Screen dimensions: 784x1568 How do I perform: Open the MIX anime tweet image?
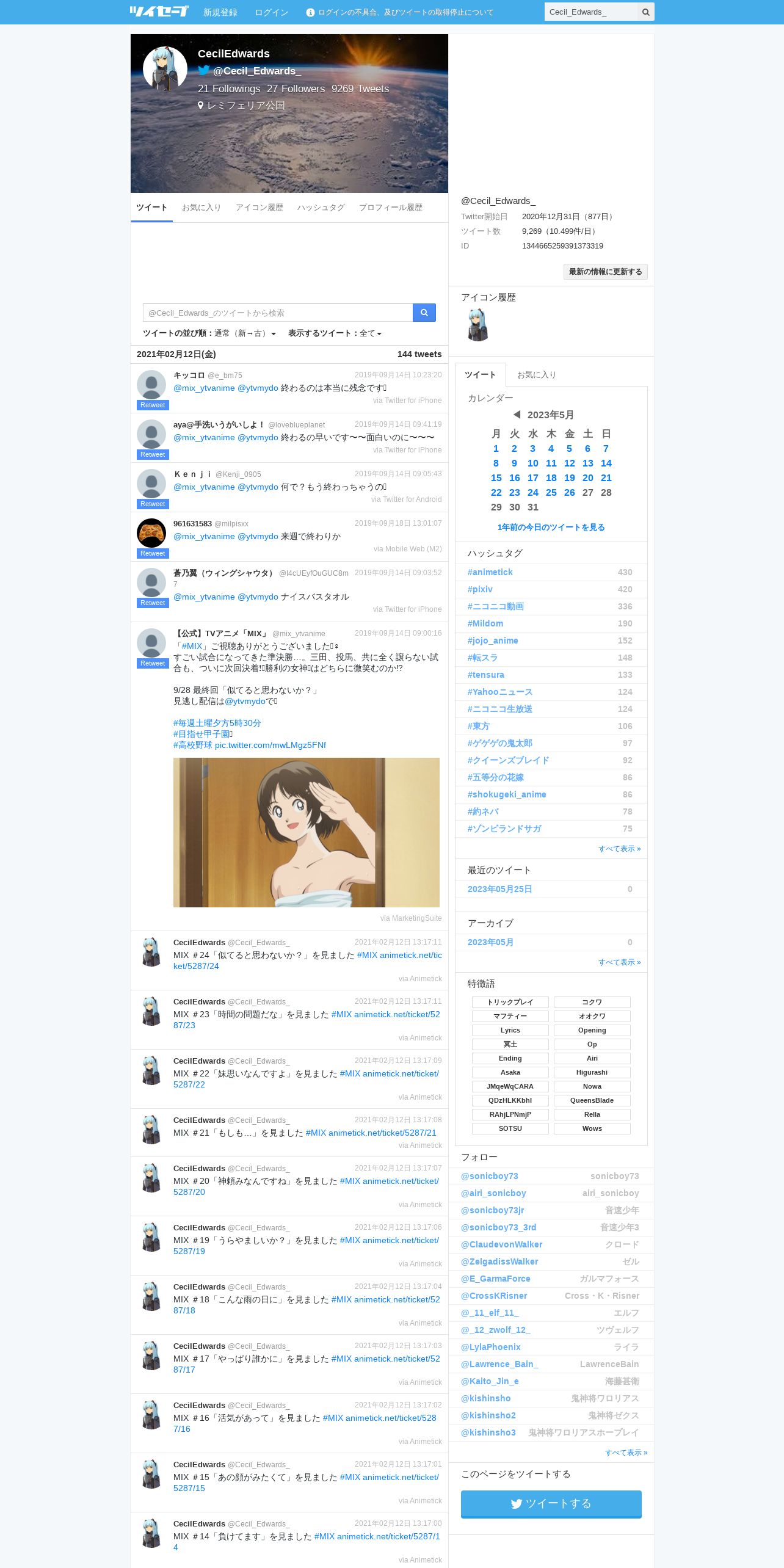(x=307, y=832)
